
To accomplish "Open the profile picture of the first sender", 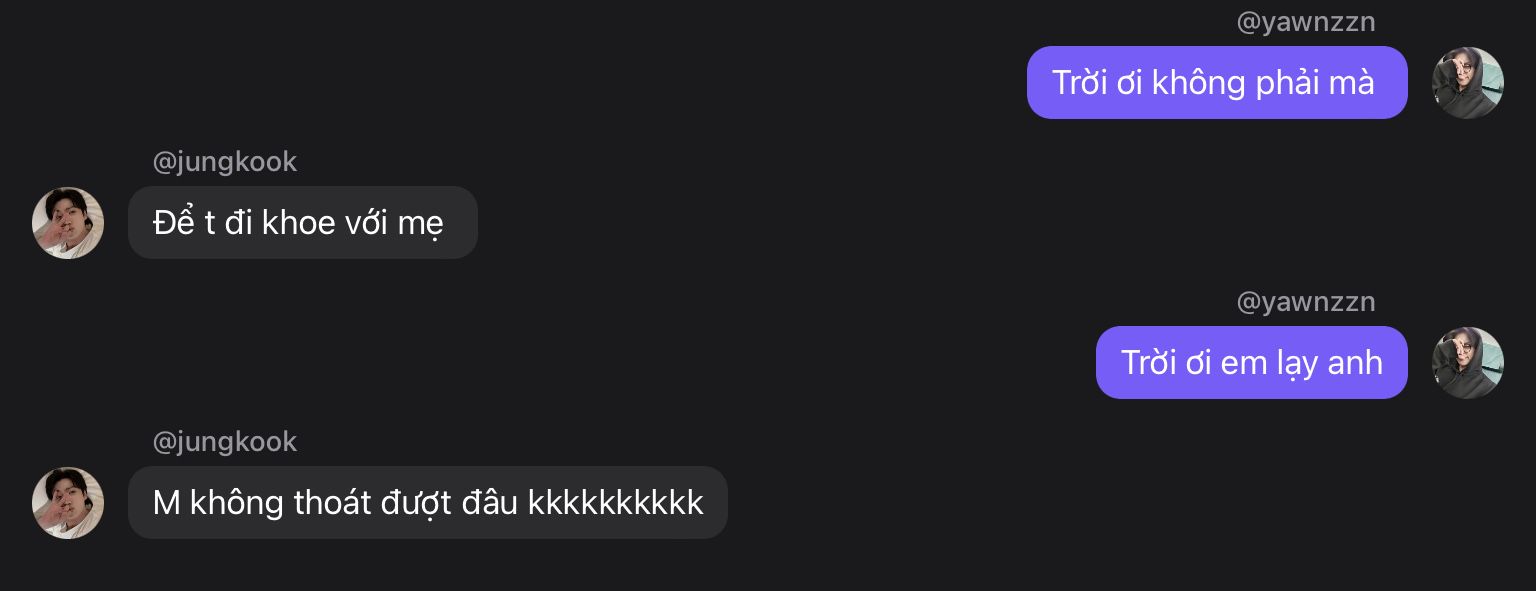I will tap(1467, 83).
